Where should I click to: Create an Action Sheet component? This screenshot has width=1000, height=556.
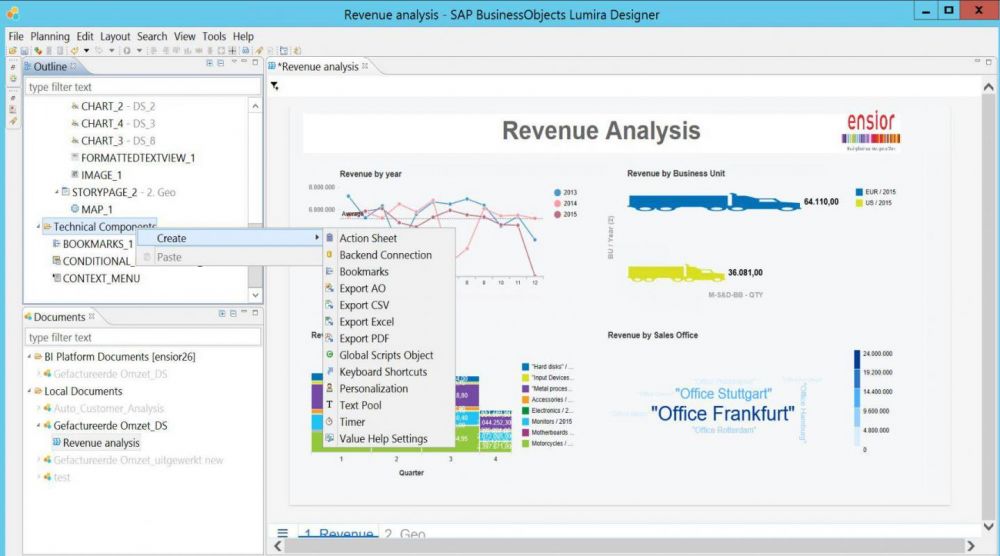coord(390,238)
